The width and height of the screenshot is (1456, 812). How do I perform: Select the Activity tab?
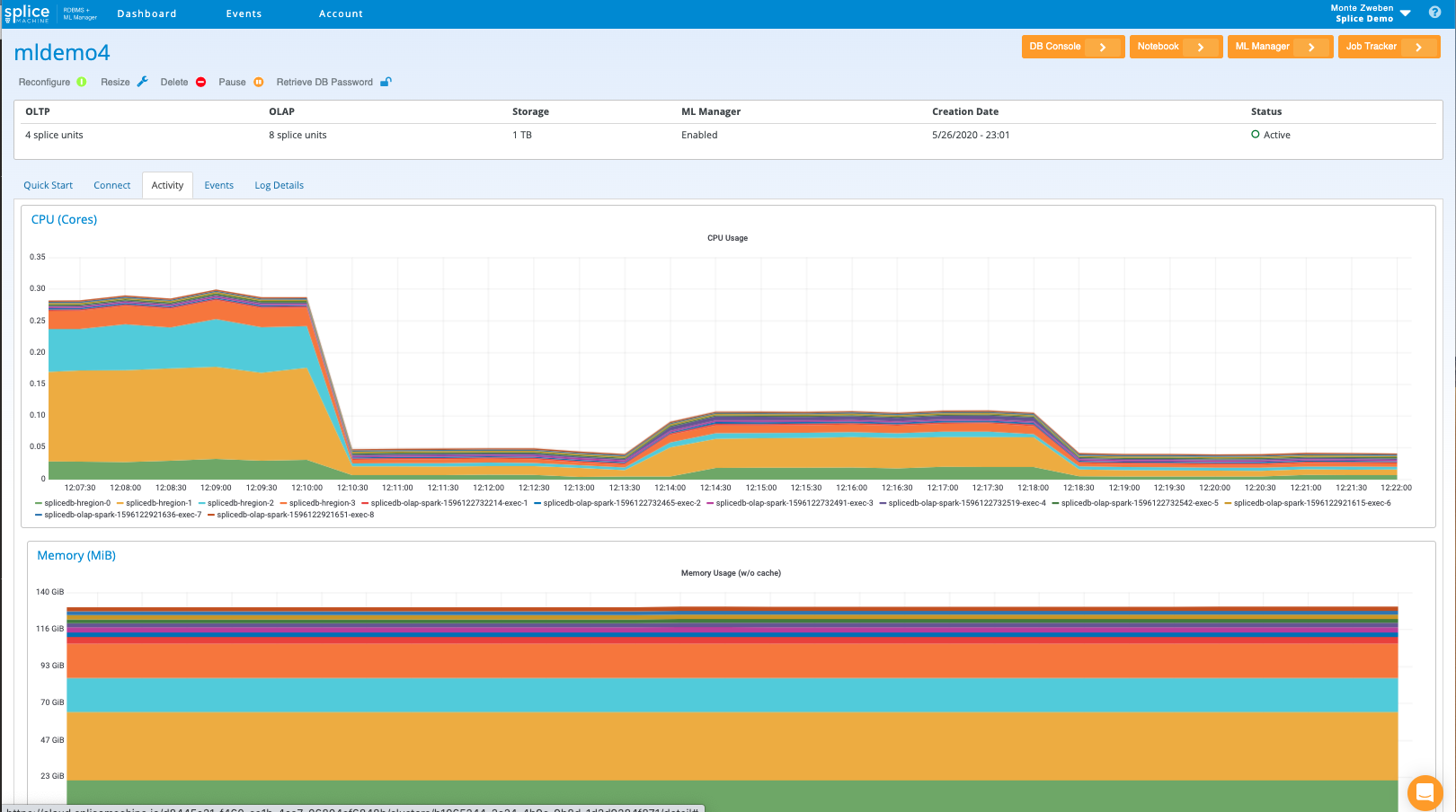167,185
